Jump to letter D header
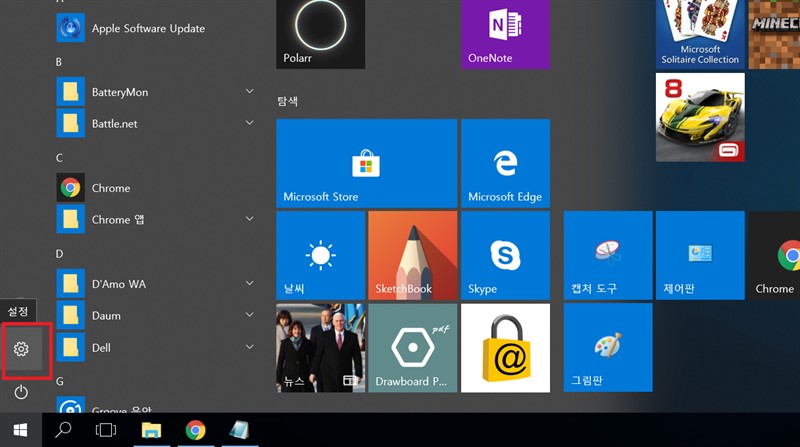 (59, 254)
